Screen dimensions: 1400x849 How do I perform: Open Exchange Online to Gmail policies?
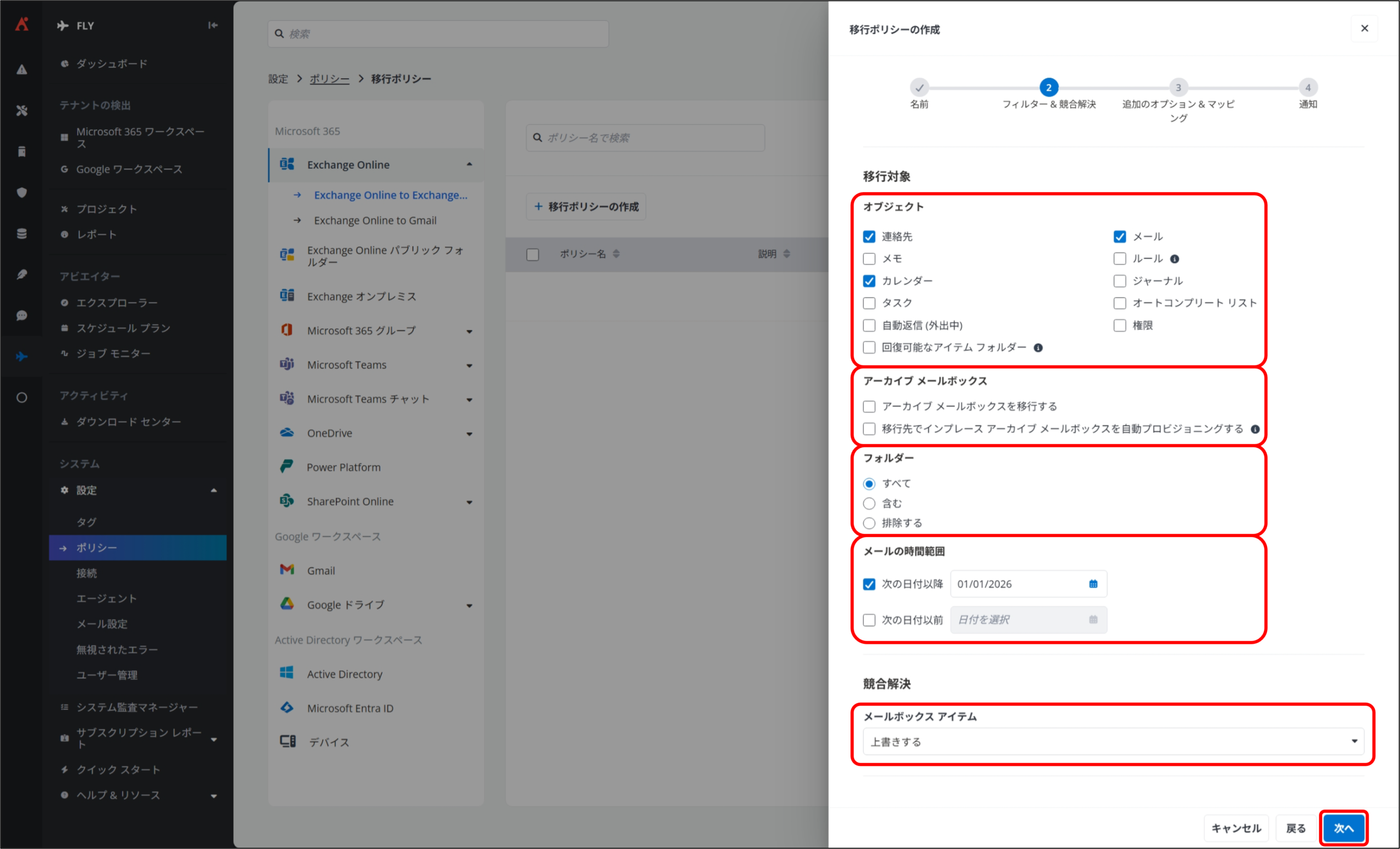(x=375, y=220)
